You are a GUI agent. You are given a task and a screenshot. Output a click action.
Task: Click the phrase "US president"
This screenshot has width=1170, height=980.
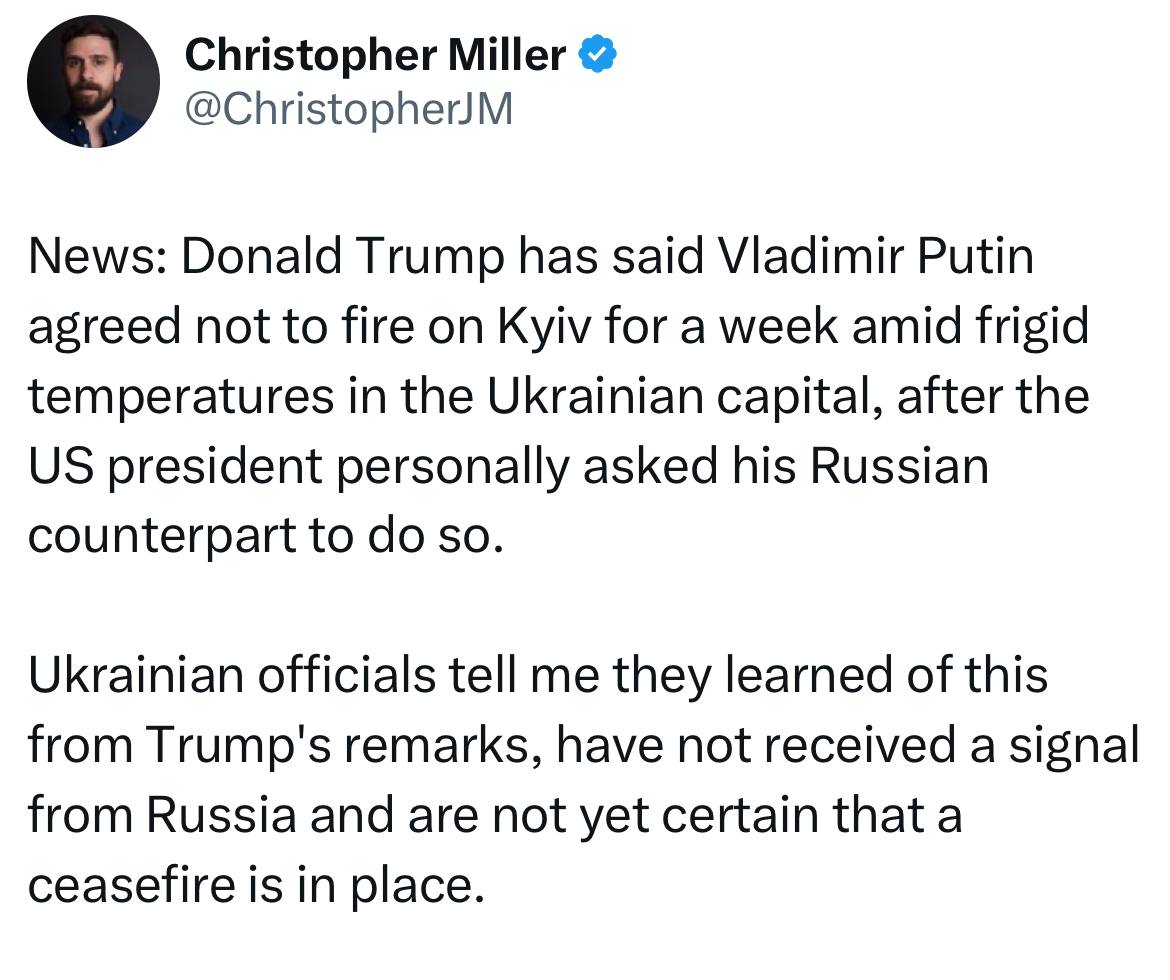click(175, 467)
